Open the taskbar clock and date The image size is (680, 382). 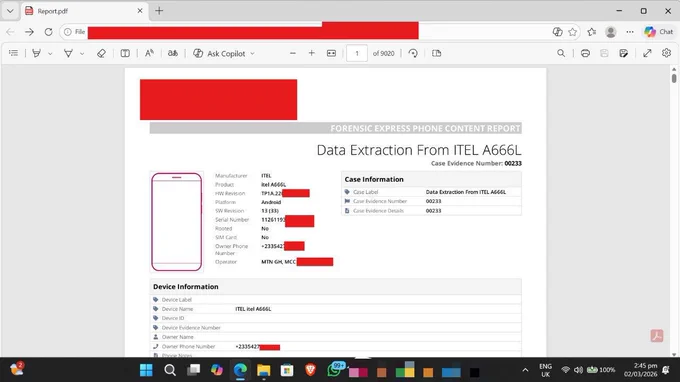tap(641, 370)
